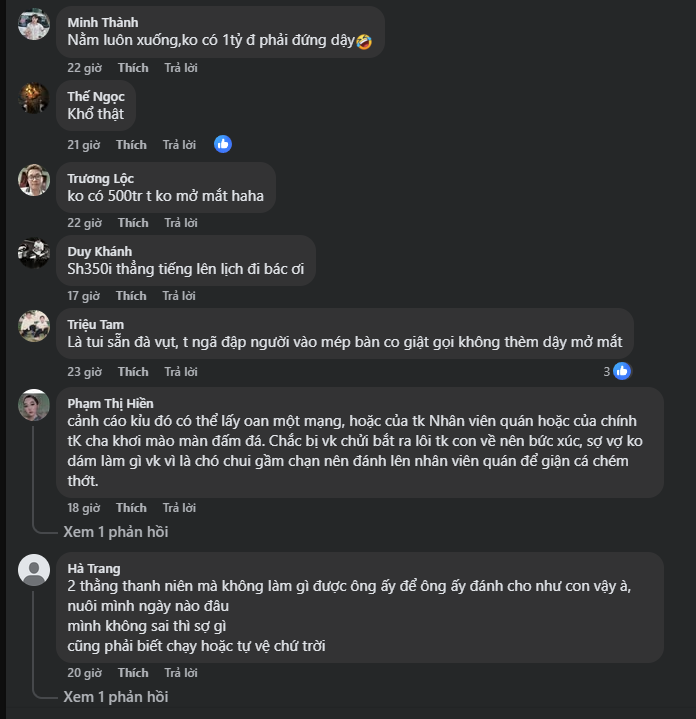Toggle Thích on Trương Lộc's comment
Image resolution: width=696 pixels, height=719 pixels.
[x=132, y=223]
